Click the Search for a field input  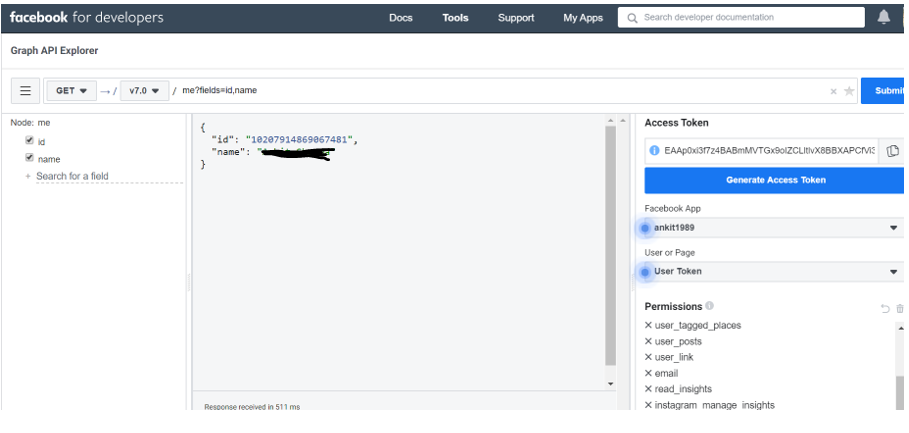coord(110,176)
